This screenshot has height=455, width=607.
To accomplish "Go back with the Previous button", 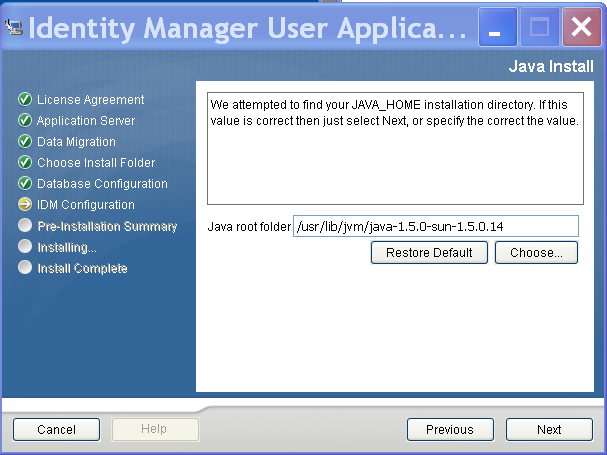I will tap(450, 429).
